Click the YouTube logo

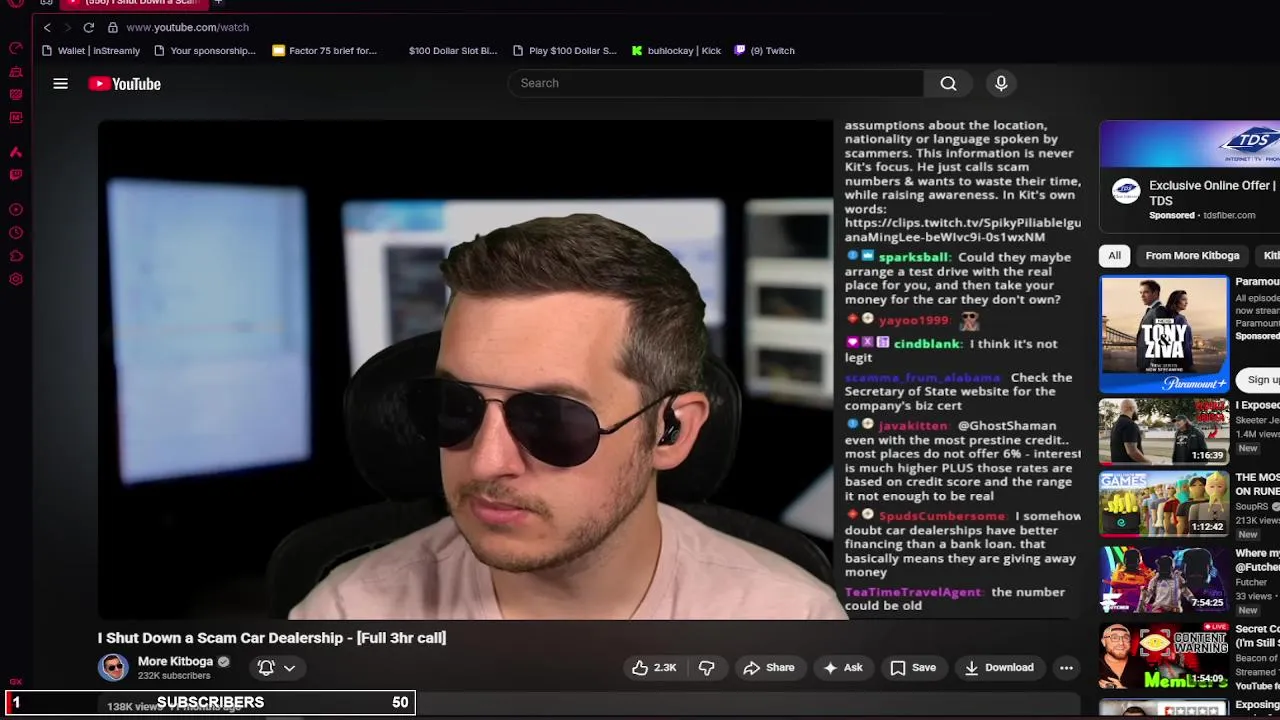click(124, 84)
